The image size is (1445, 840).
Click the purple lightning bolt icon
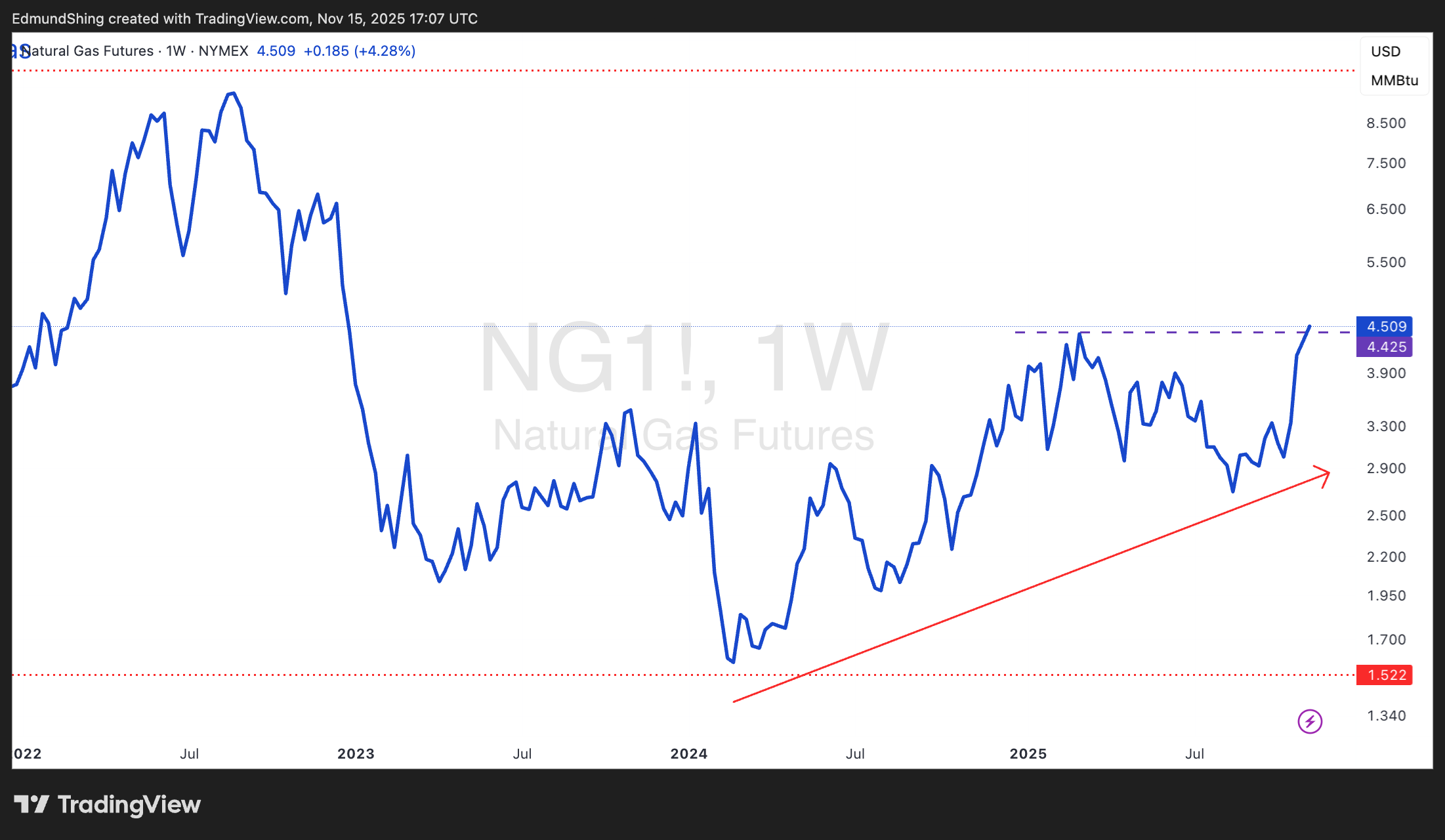pos(1310,722)
